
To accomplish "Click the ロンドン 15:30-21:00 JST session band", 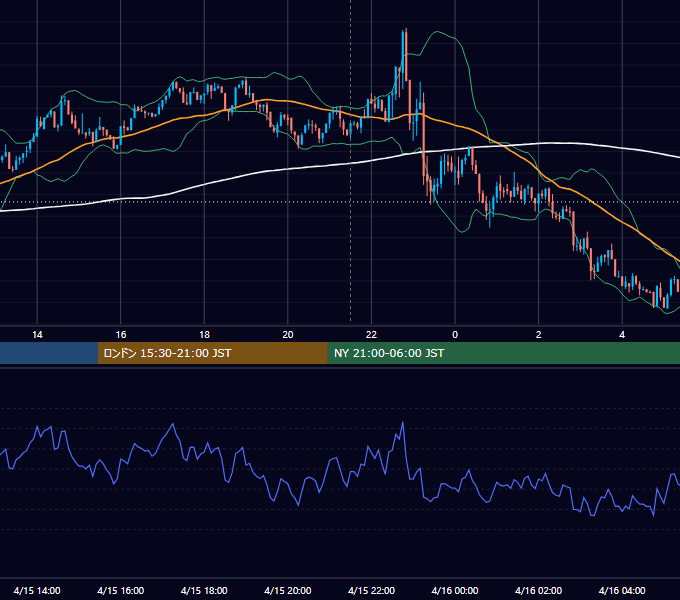I will point(212,353).
